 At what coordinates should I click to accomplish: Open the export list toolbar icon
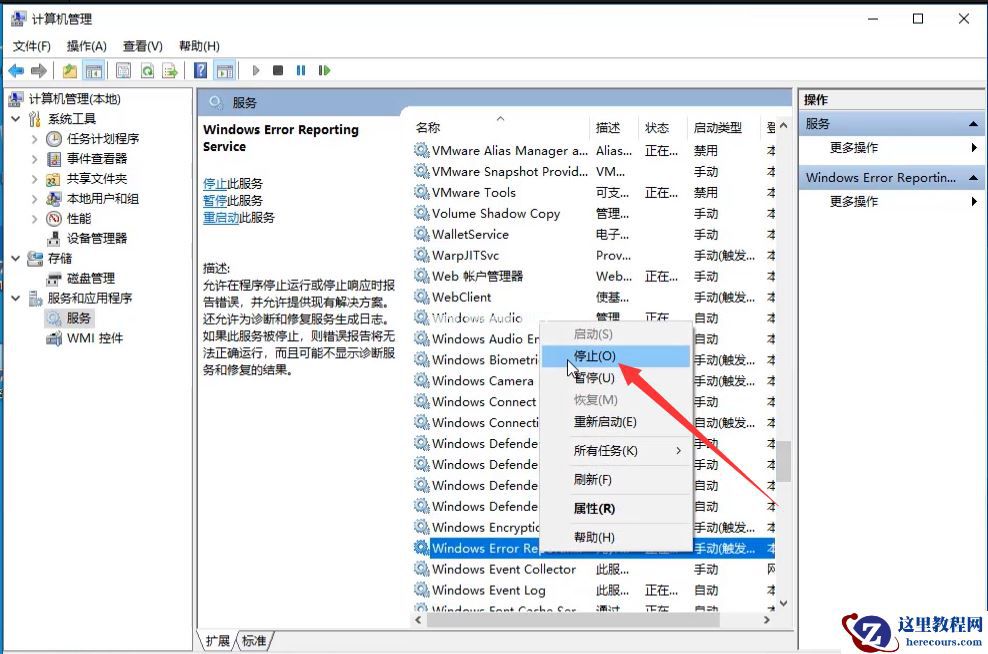(169, 70)
